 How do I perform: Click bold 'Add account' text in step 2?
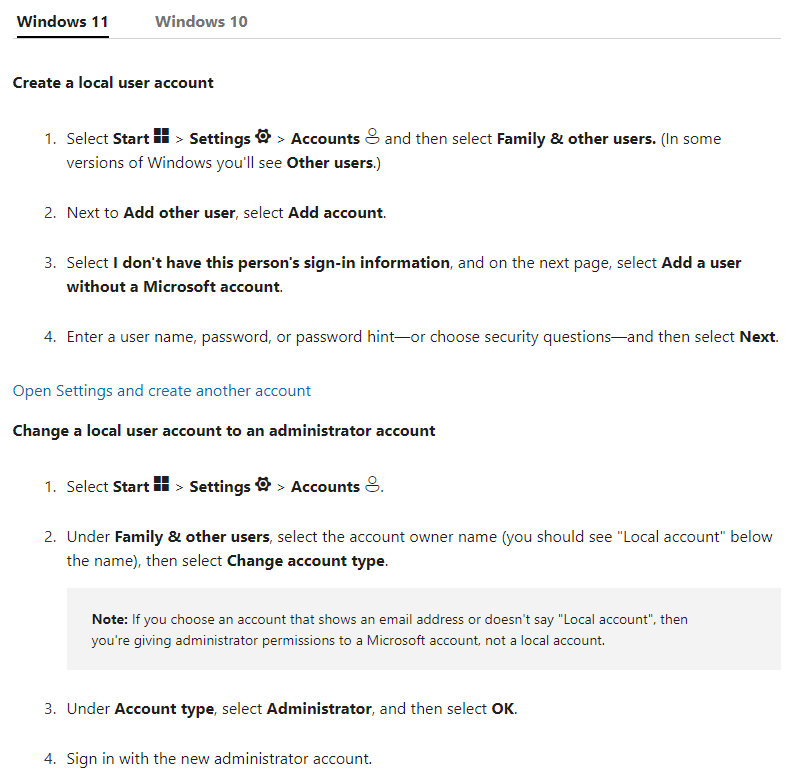(x=335, y=213)
